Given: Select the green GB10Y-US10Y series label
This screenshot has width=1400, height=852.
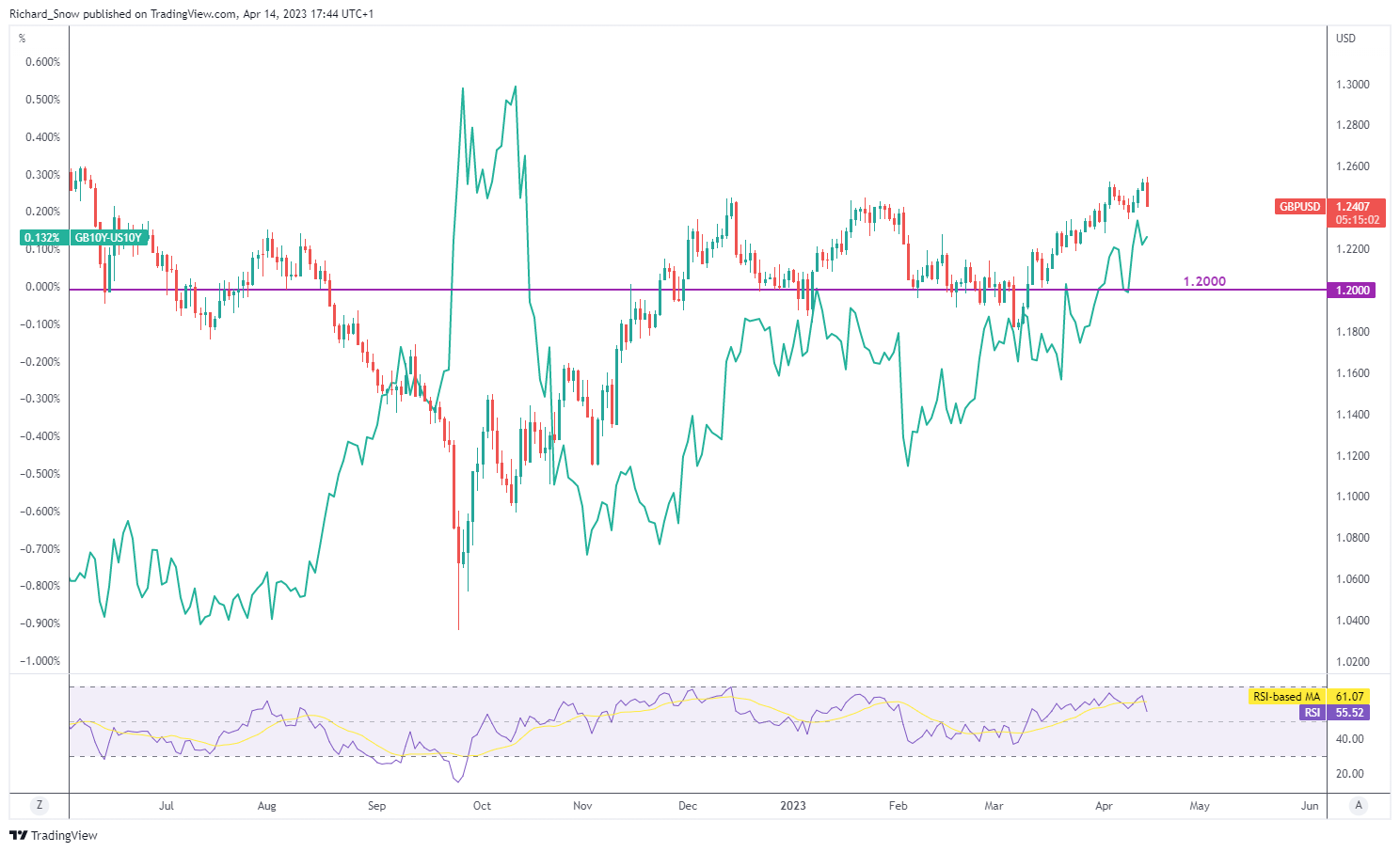Looking at the screenshot, I should 108,238.
